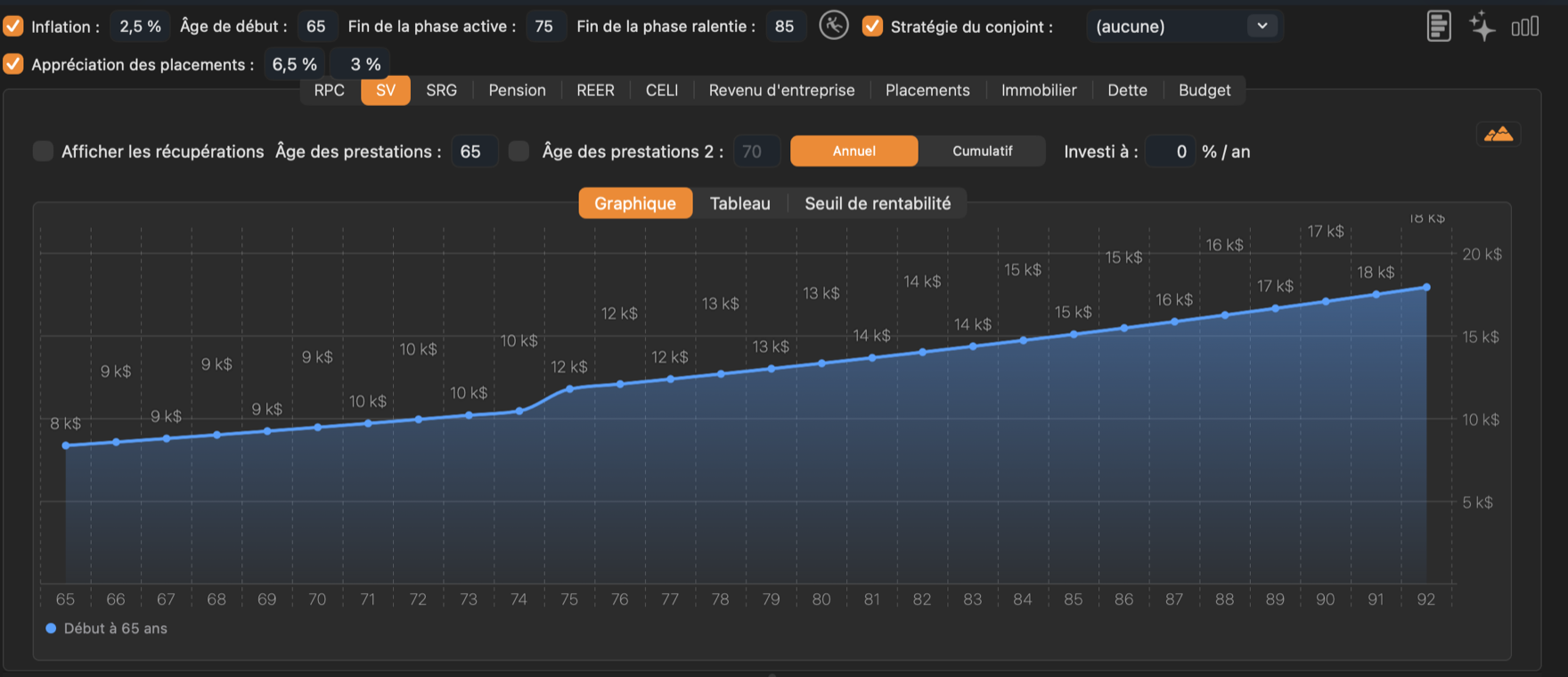
Task: Click the orange mountains icon above the chart
Action: pos(1499,135)
